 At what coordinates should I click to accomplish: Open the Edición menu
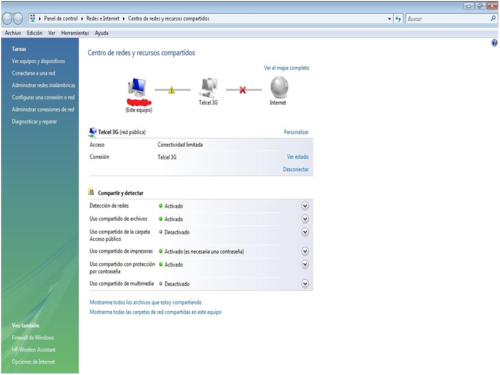click(34, 33)
